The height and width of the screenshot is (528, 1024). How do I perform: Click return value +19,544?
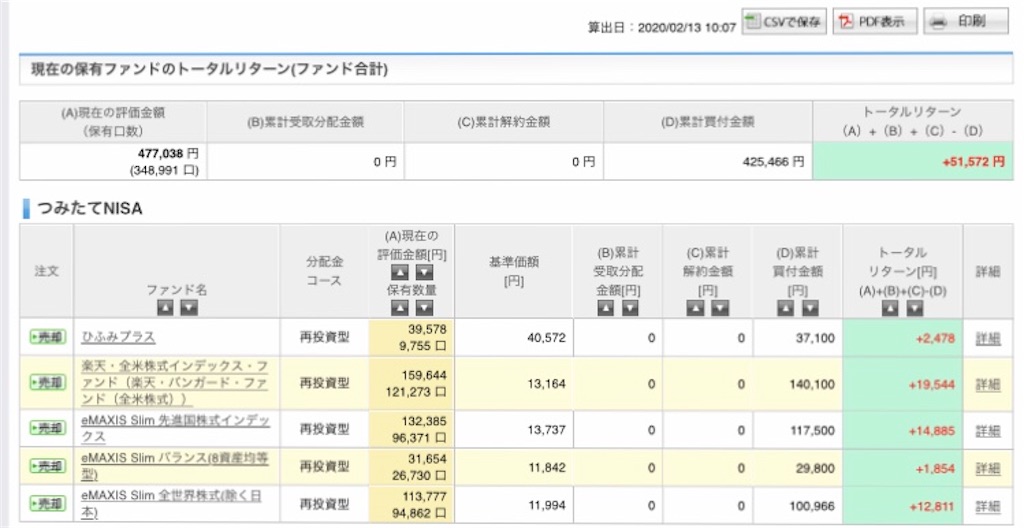931,384
